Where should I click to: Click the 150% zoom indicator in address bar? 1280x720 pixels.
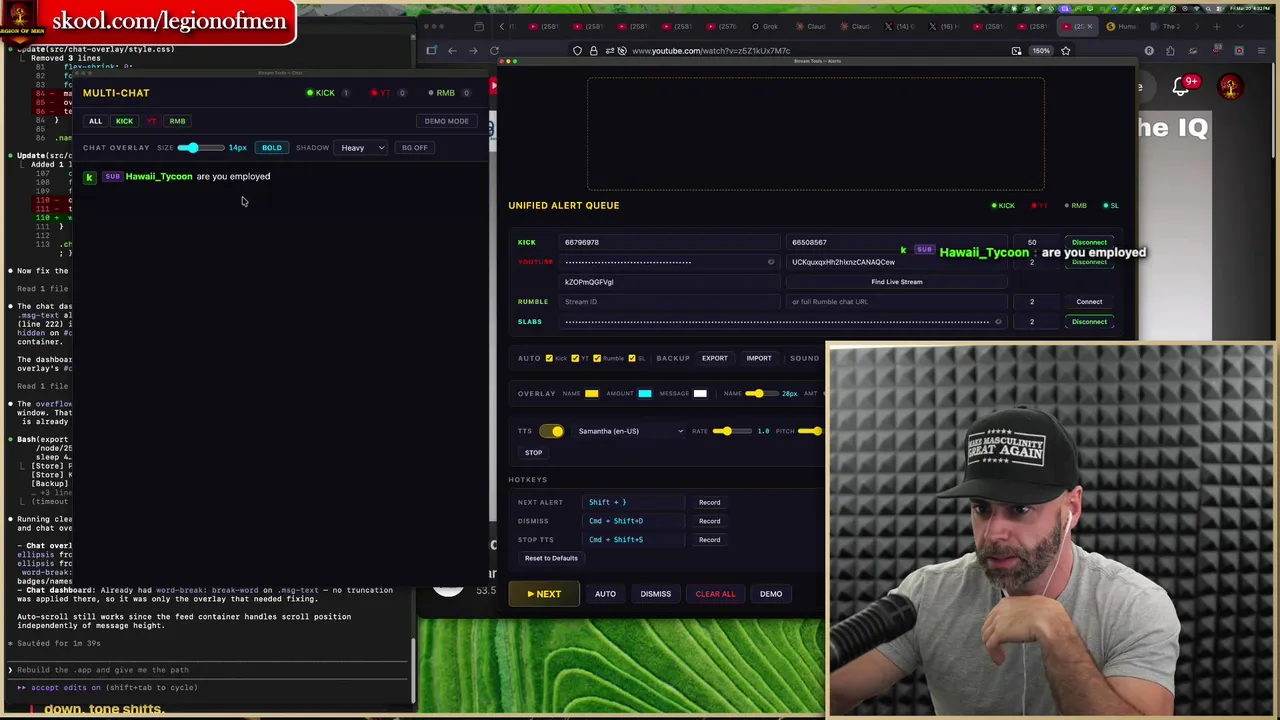1041,51
